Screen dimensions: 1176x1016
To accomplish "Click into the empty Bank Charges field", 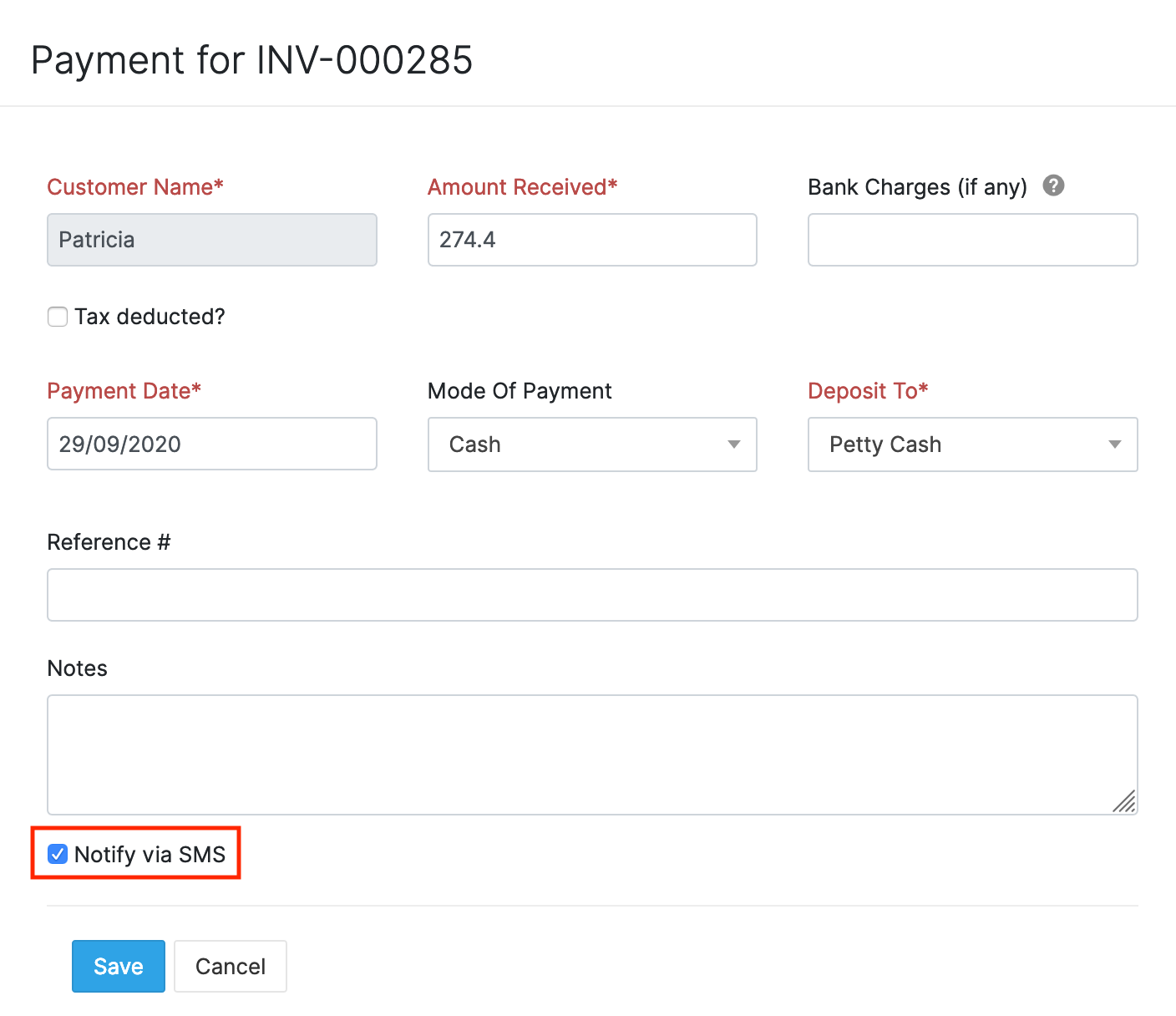I will [971, 240].
